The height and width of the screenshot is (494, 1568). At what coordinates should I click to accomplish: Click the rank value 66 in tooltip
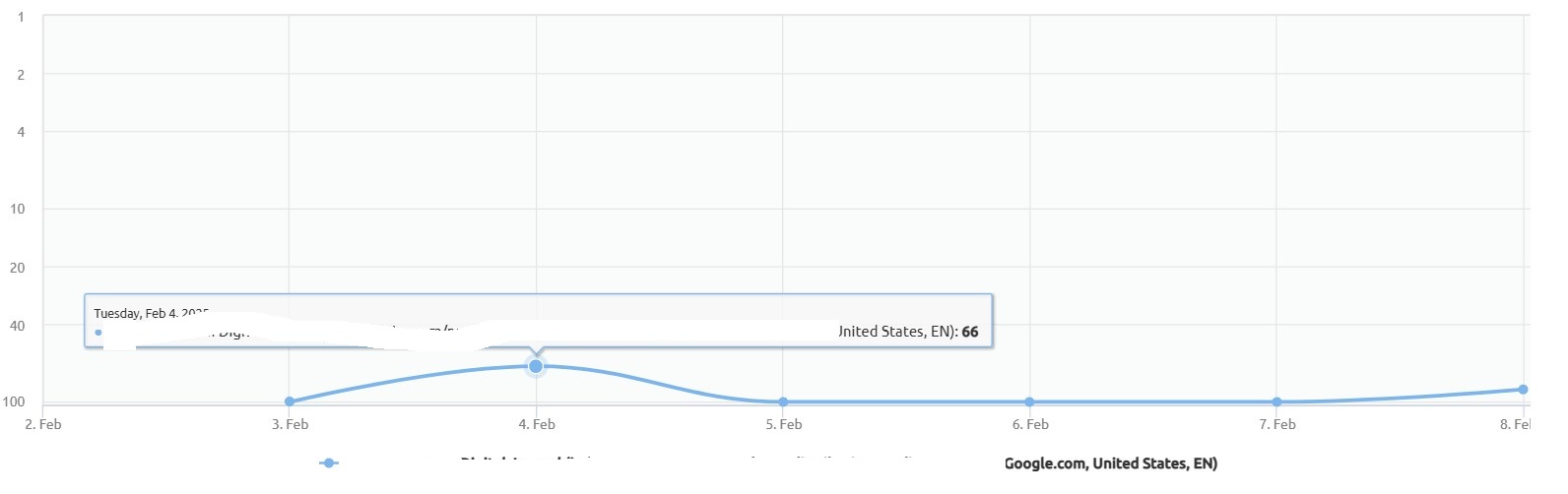970,332
